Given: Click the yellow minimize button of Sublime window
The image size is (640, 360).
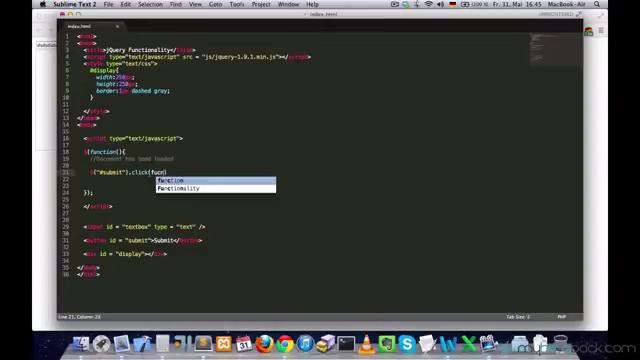Looking at the screenshot, I should pyautogui.click(x=70, y=14).
